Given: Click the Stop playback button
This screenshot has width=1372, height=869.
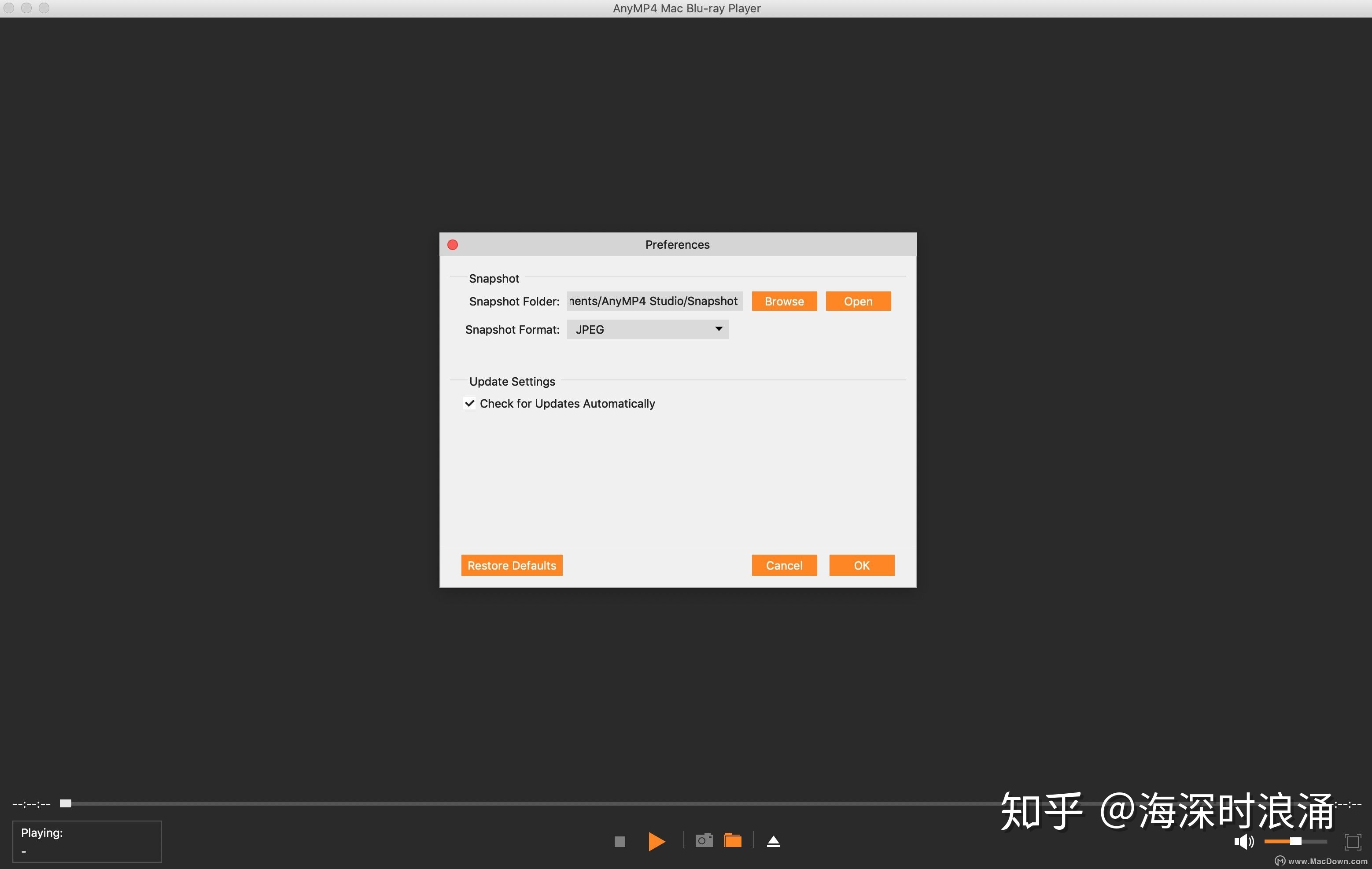Looking at the screenshot, I should [620, 842].
